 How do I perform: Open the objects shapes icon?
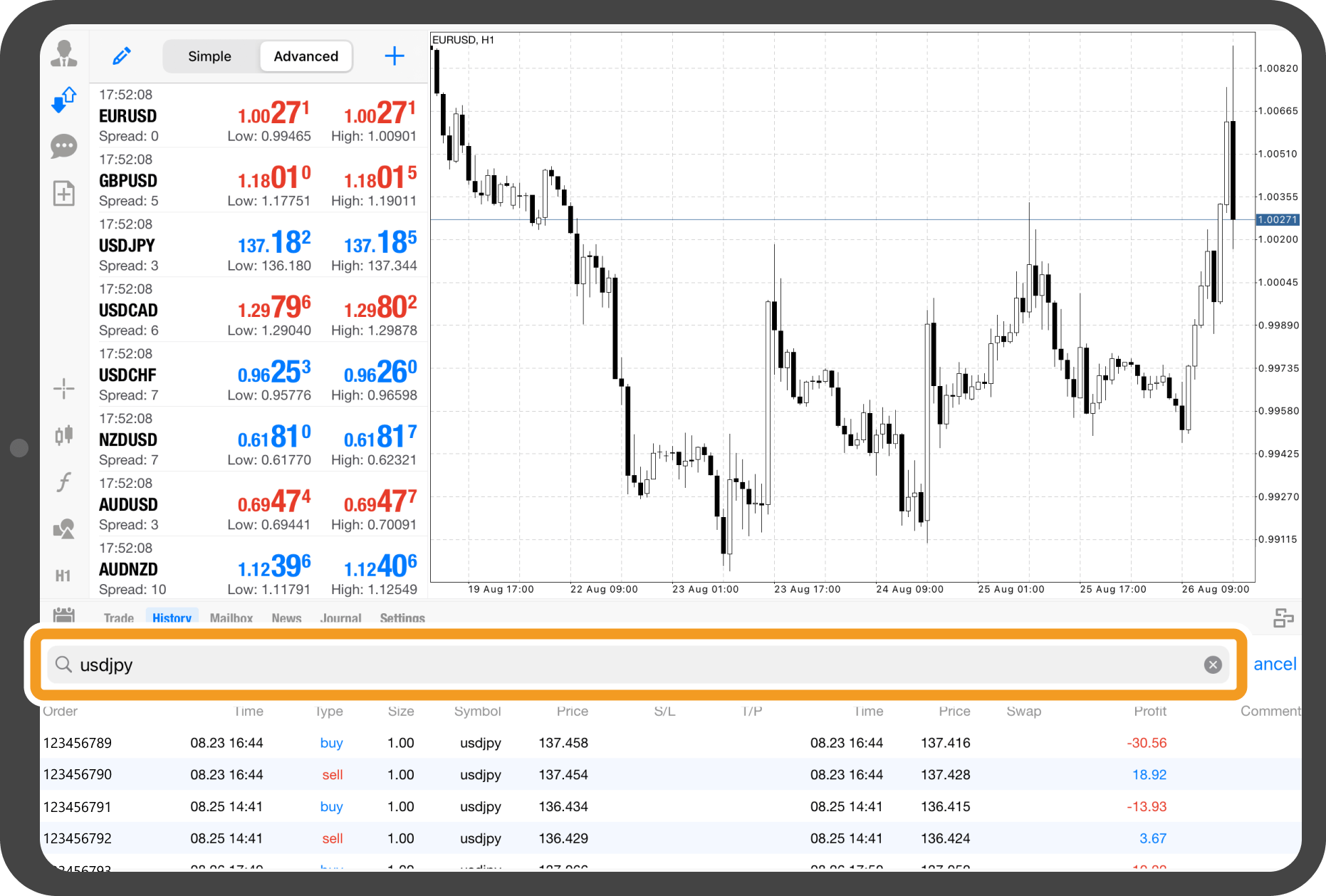[x=64, y=528]
